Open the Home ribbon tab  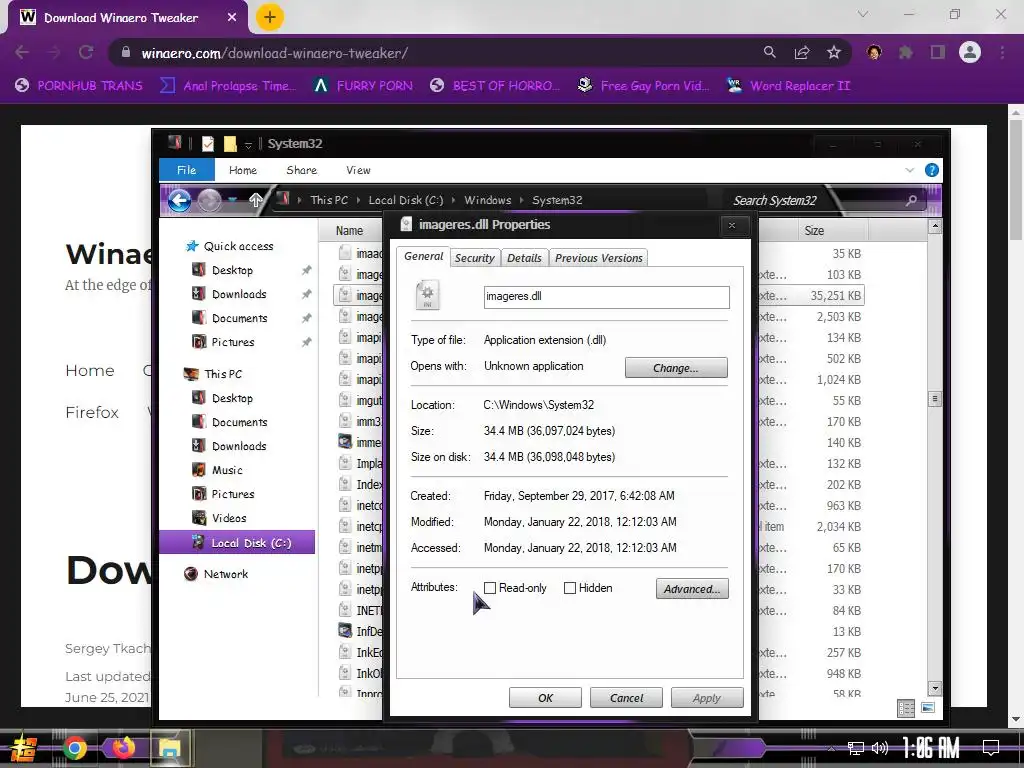pos(243,170)
